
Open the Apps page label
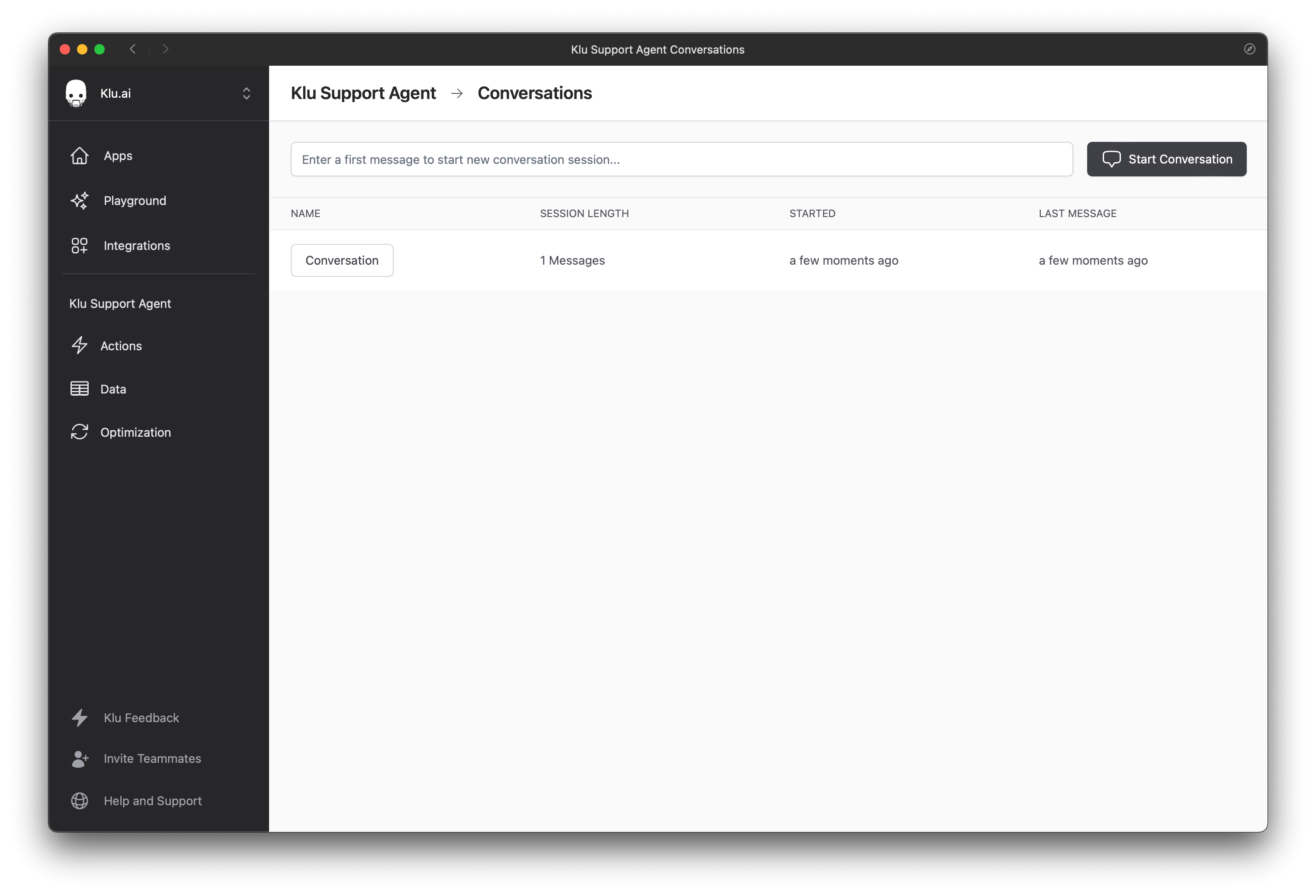pyautogui.click(x=118, y=156)
